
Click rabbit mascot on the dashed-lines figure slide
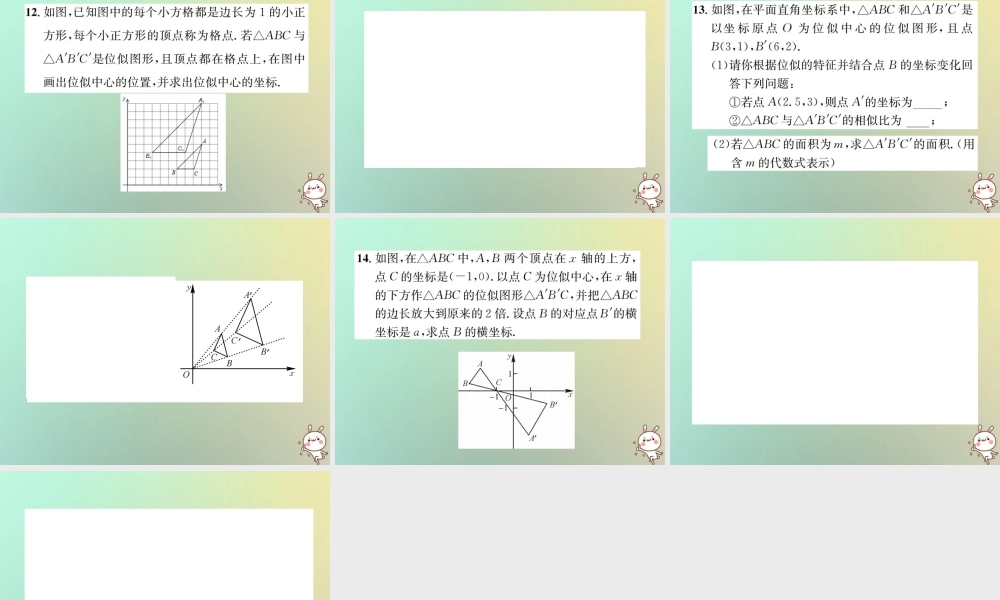pos(314,444)
